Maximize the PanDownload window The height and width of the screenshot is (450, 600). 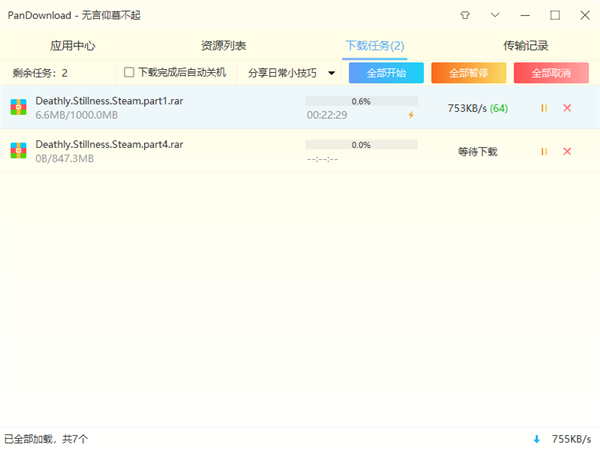(x=555, y=15)
